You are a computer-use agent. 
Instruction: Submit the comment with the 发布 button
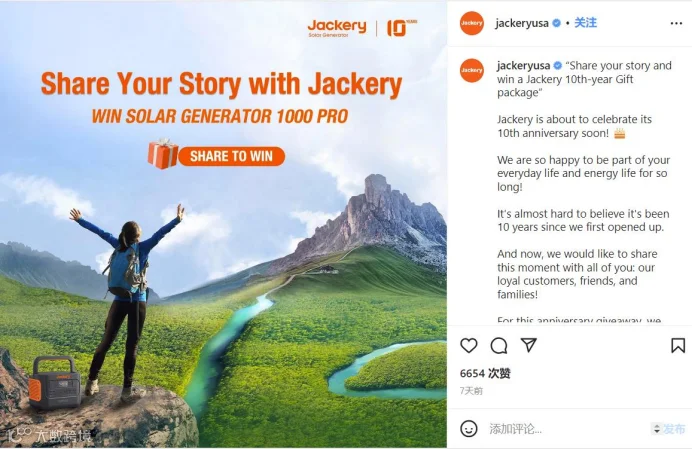tap(674, 428)
